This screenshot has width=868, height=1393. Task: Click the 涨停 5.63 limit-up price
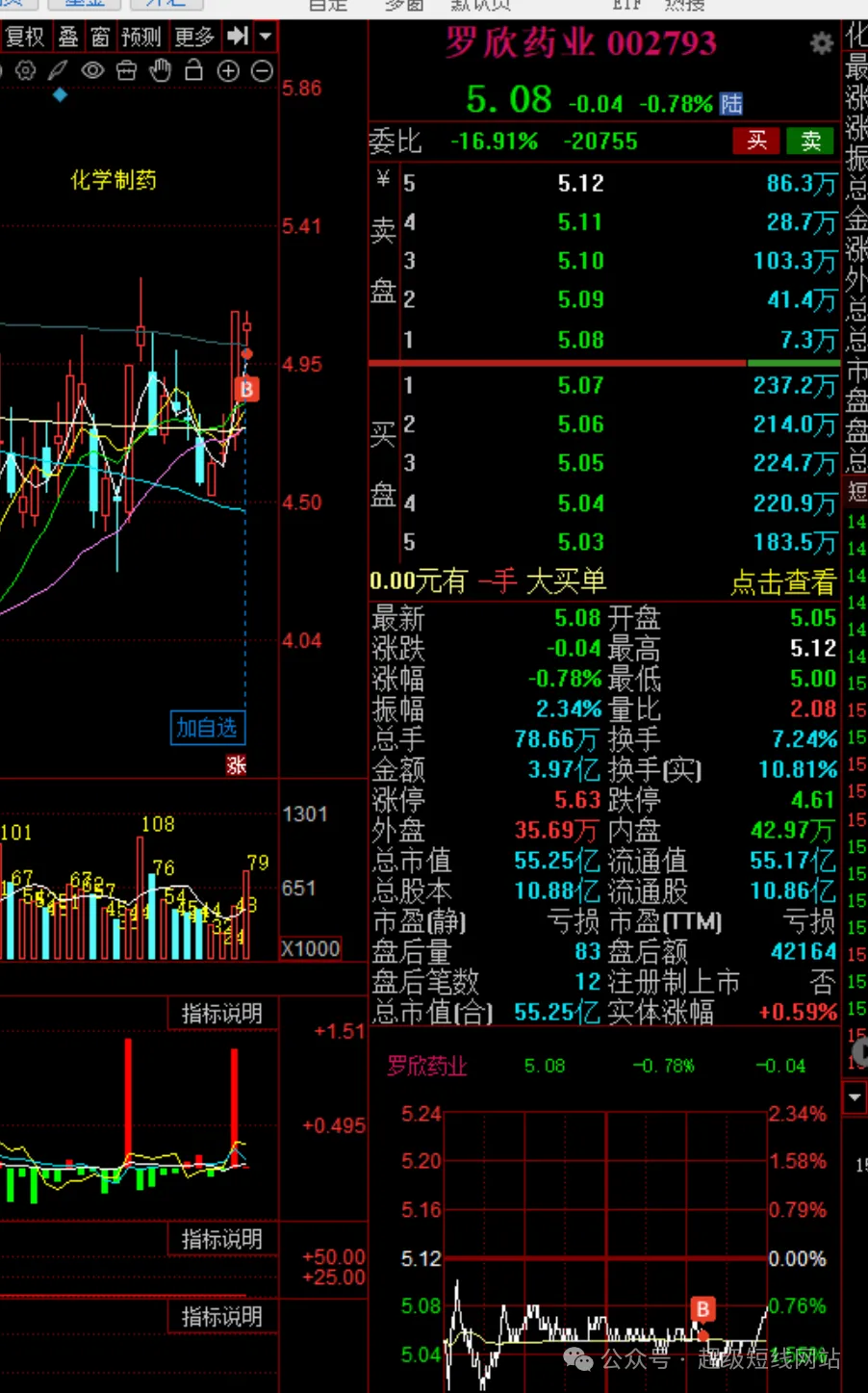(x=577, y=800)
